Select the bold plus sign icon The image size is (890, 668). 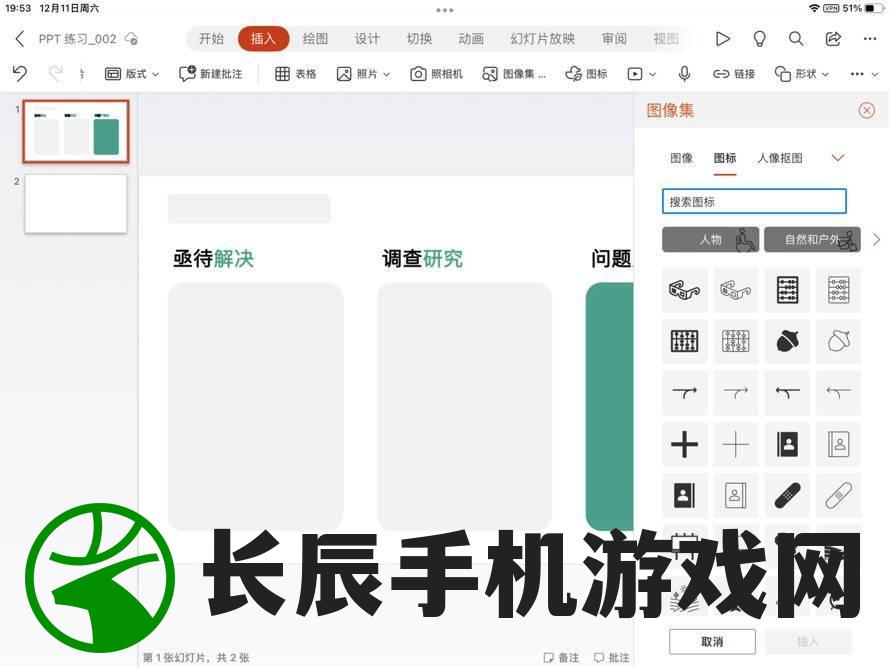tap(685, 444)
